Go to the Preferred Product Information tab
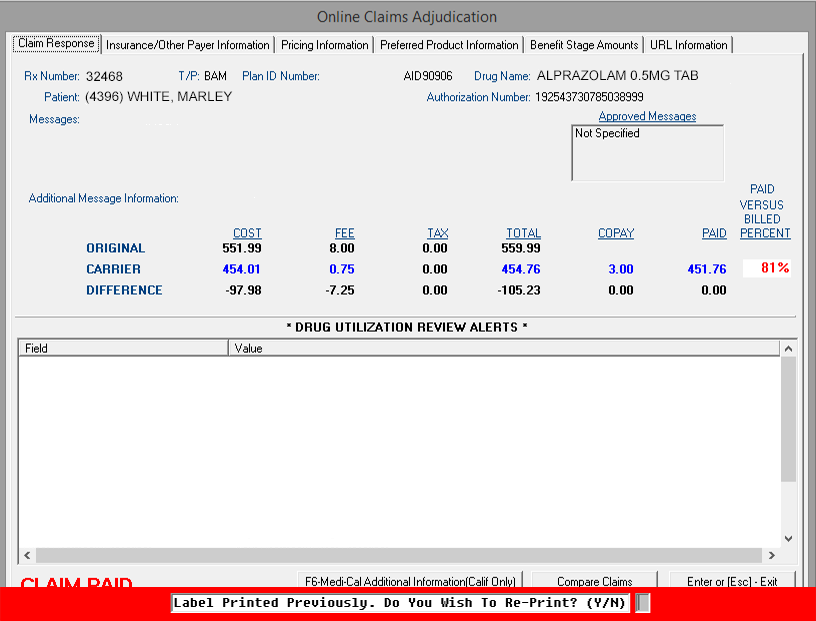The width and height of the screenshot is (816, 621). pos(449,45)
